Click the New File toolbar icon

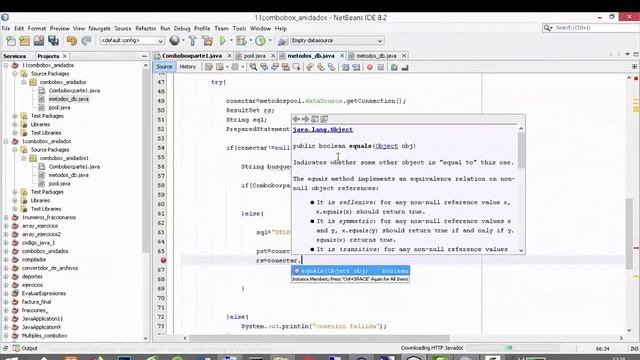(x=11, y=40)
